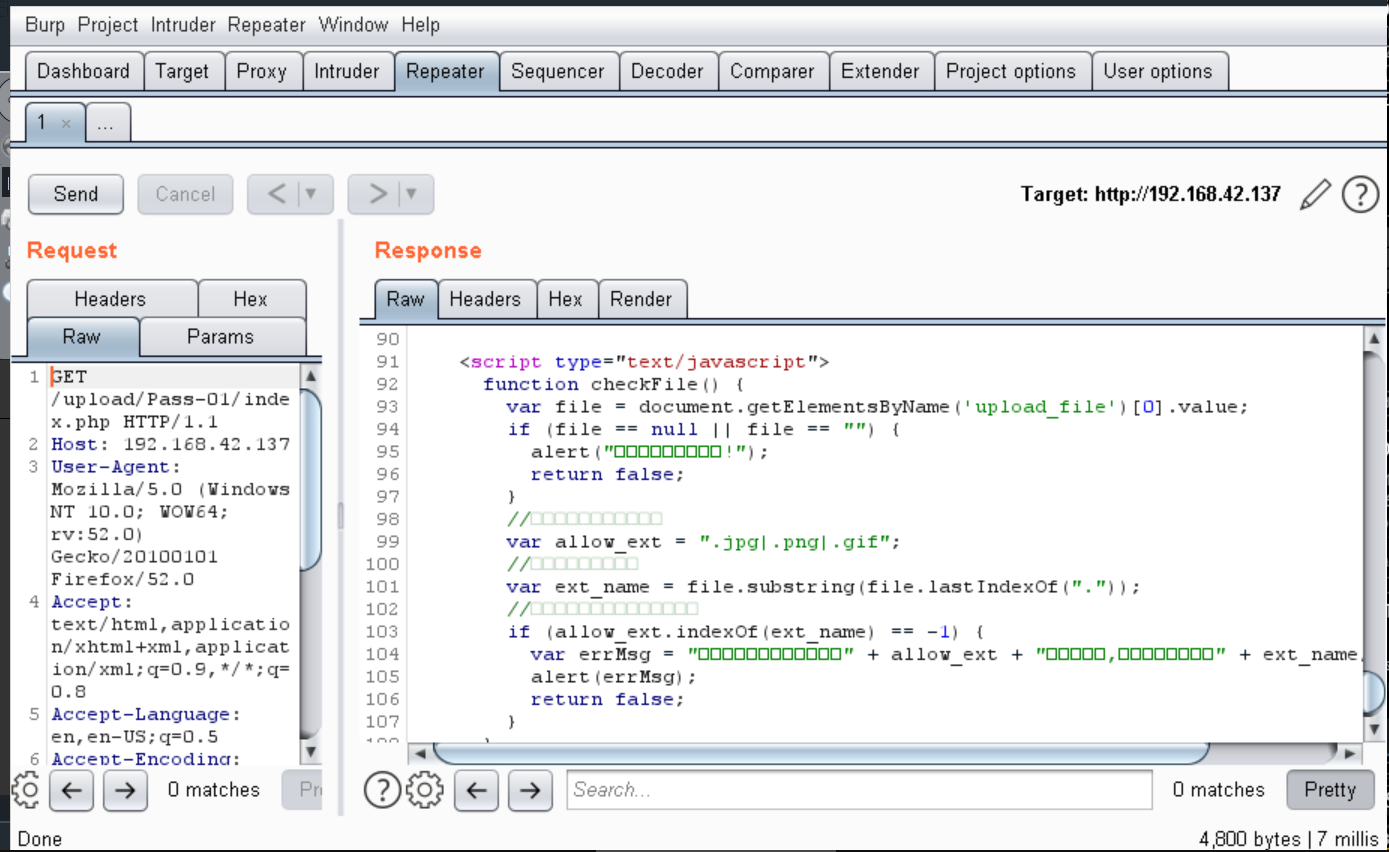
Task: Go to next match in request search
Action: (x=124, y=790)
